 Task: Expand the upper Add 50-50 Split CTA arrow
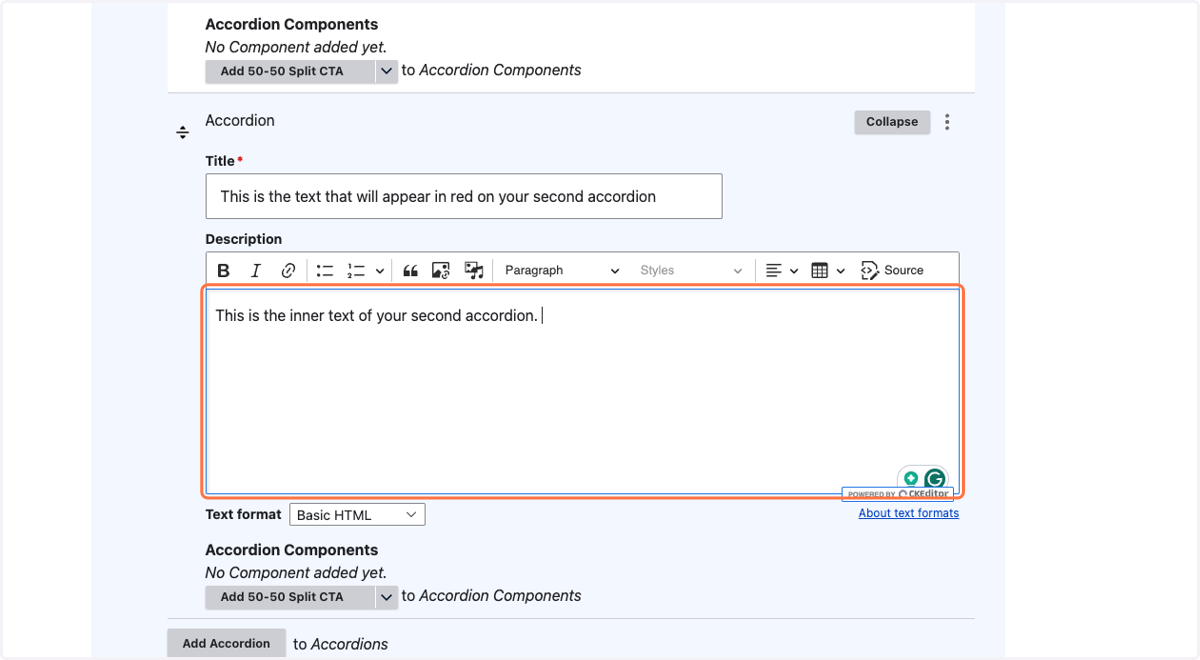(387, 71)
